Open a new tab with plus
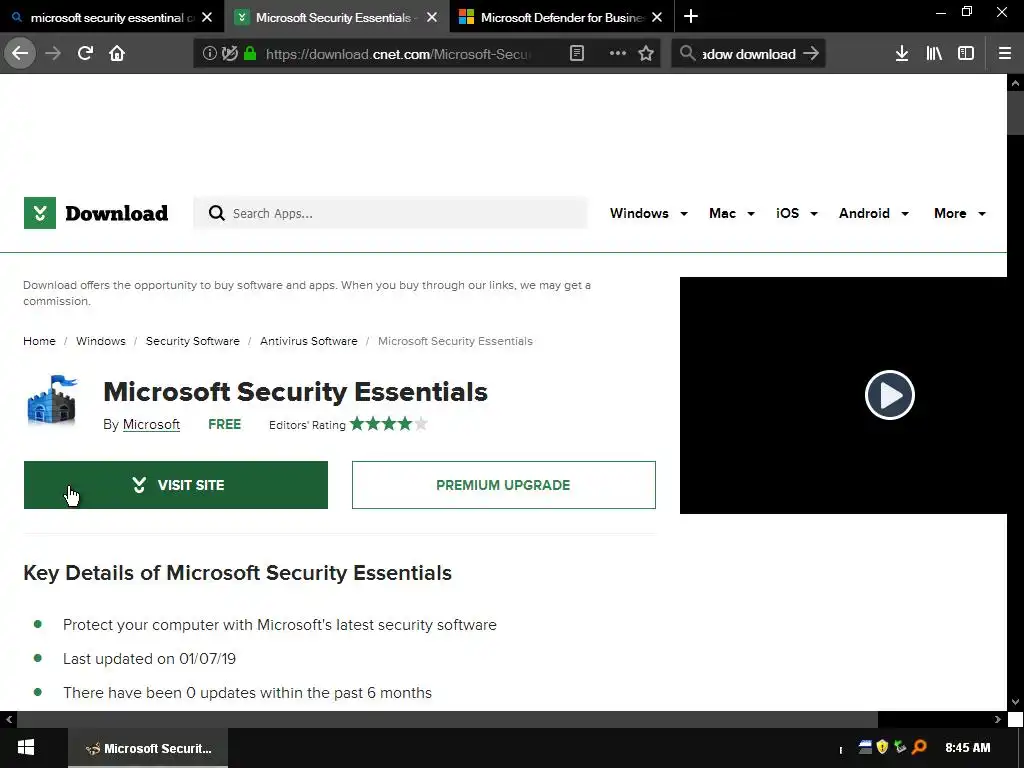This screenshot has height=768, width=1024. coord(690,16)
